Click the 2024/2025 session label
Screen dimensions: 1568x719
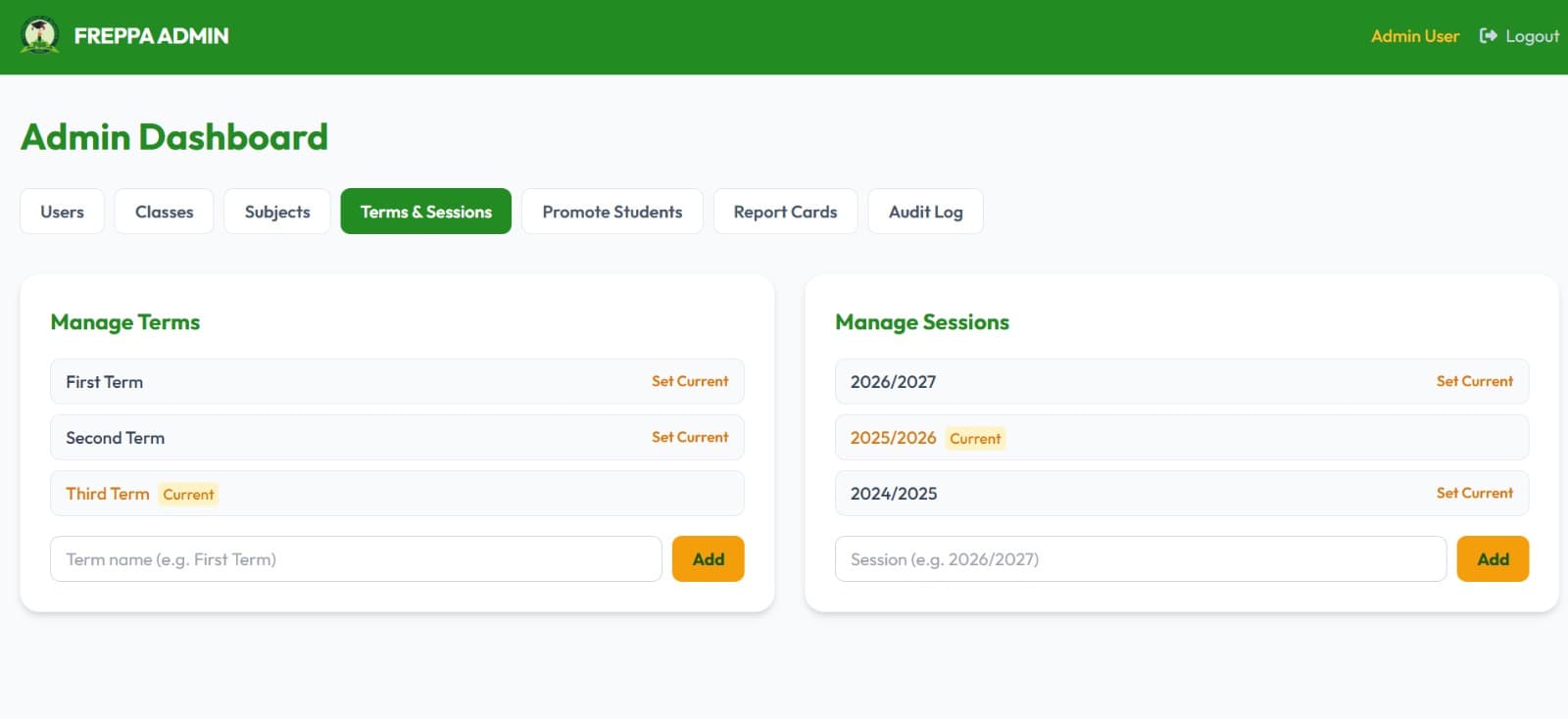[894, 494]
